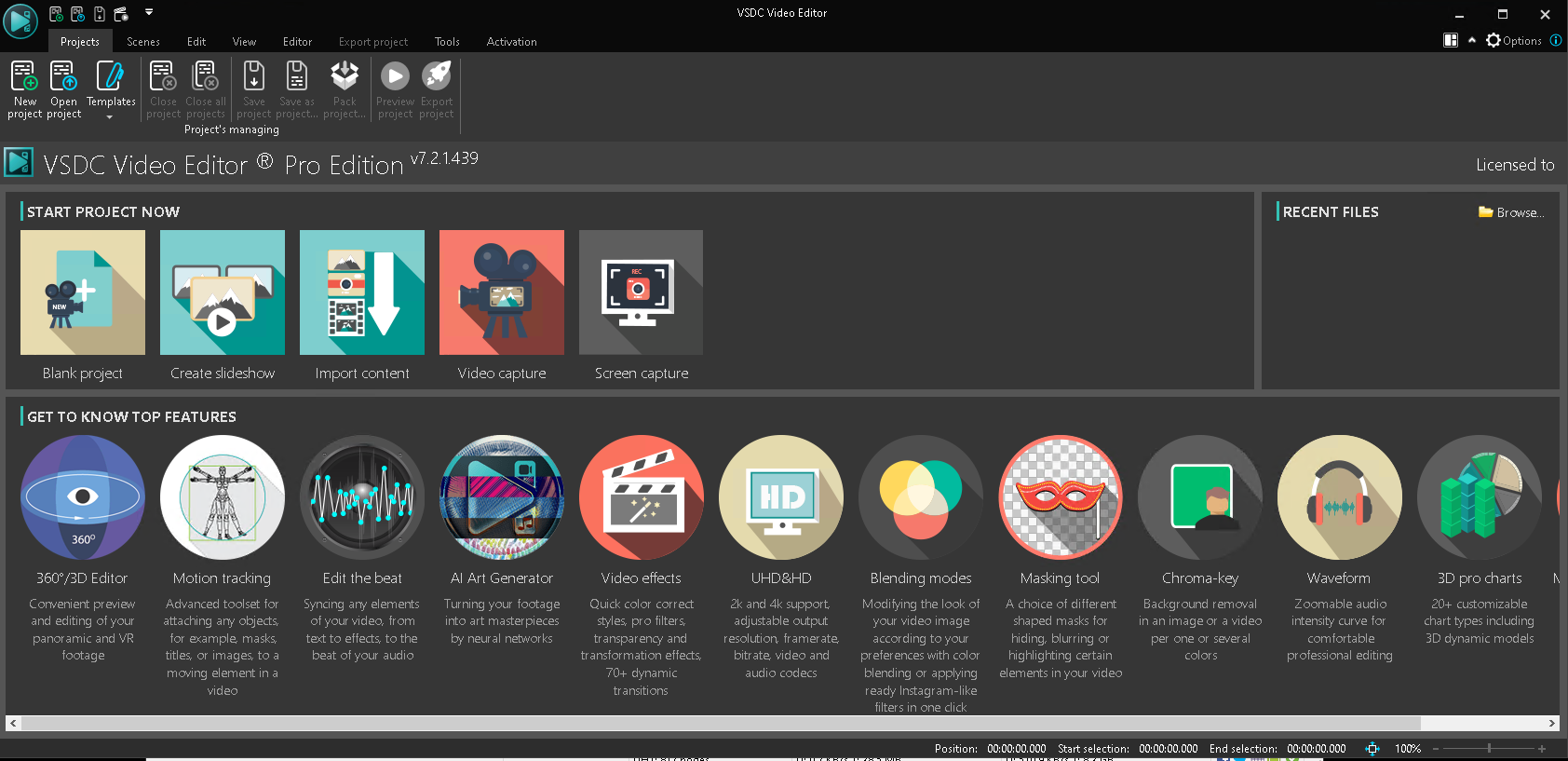This screenshot has width=1568, height=761.
Task: Collapse the ribbon with the caret arrow
Action: pos(1472,40)
